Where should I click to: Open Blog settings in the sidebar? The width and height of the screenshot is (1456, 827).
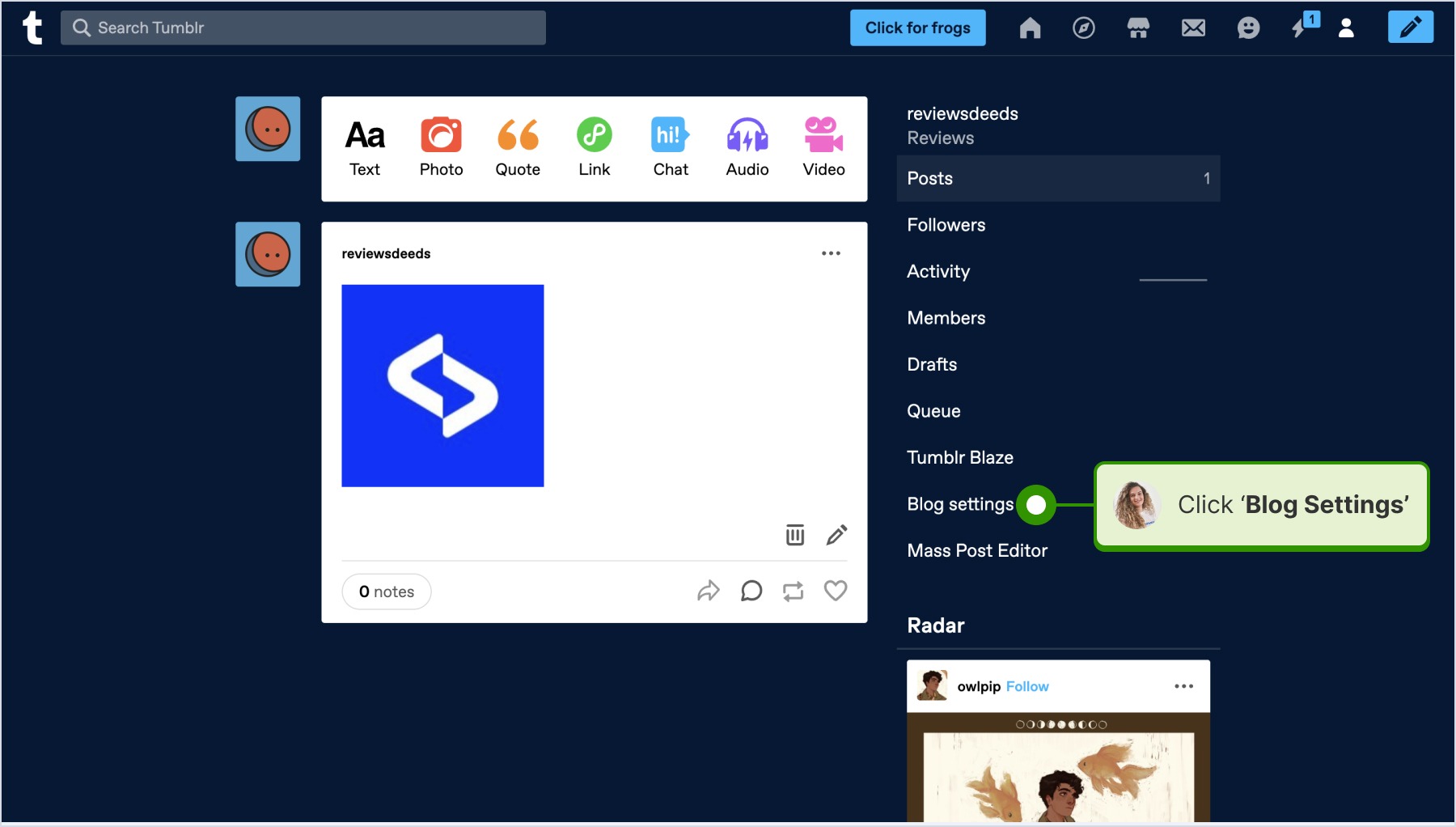pos(960,504)
